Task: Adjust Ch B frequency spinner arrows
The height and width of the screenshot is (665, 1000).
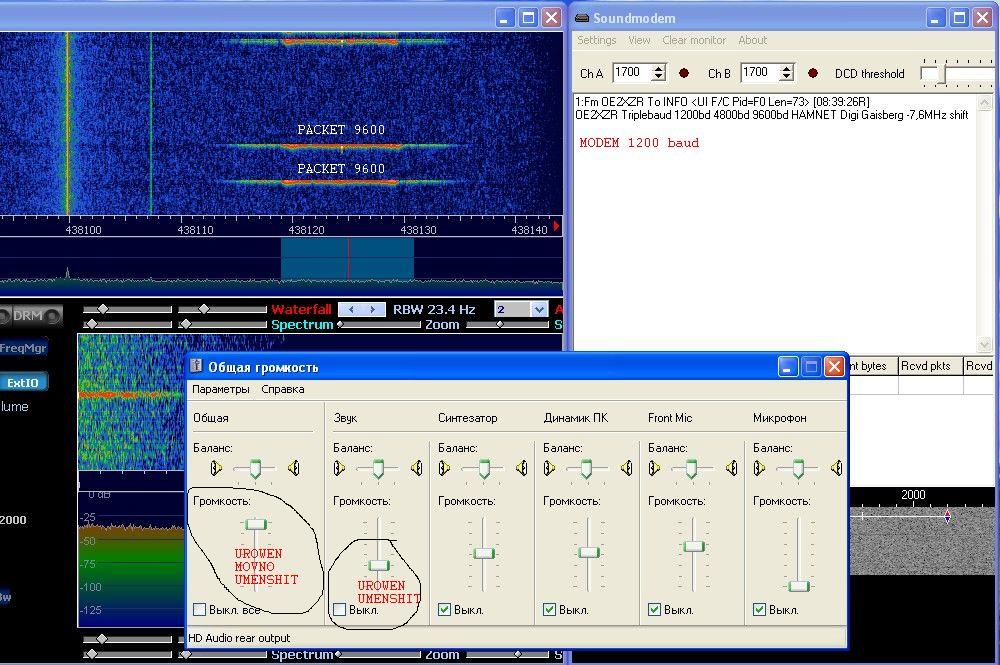Action: [786, 73]
